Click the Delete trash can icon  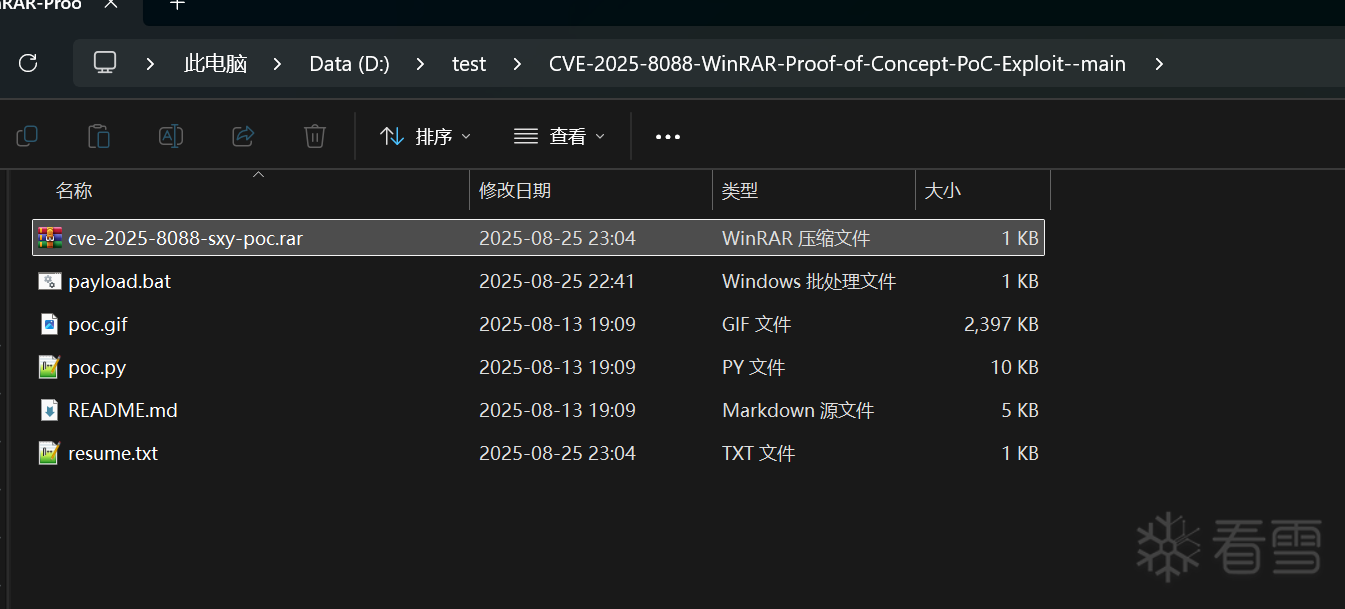pyautogui.click(x=315, y=136)
